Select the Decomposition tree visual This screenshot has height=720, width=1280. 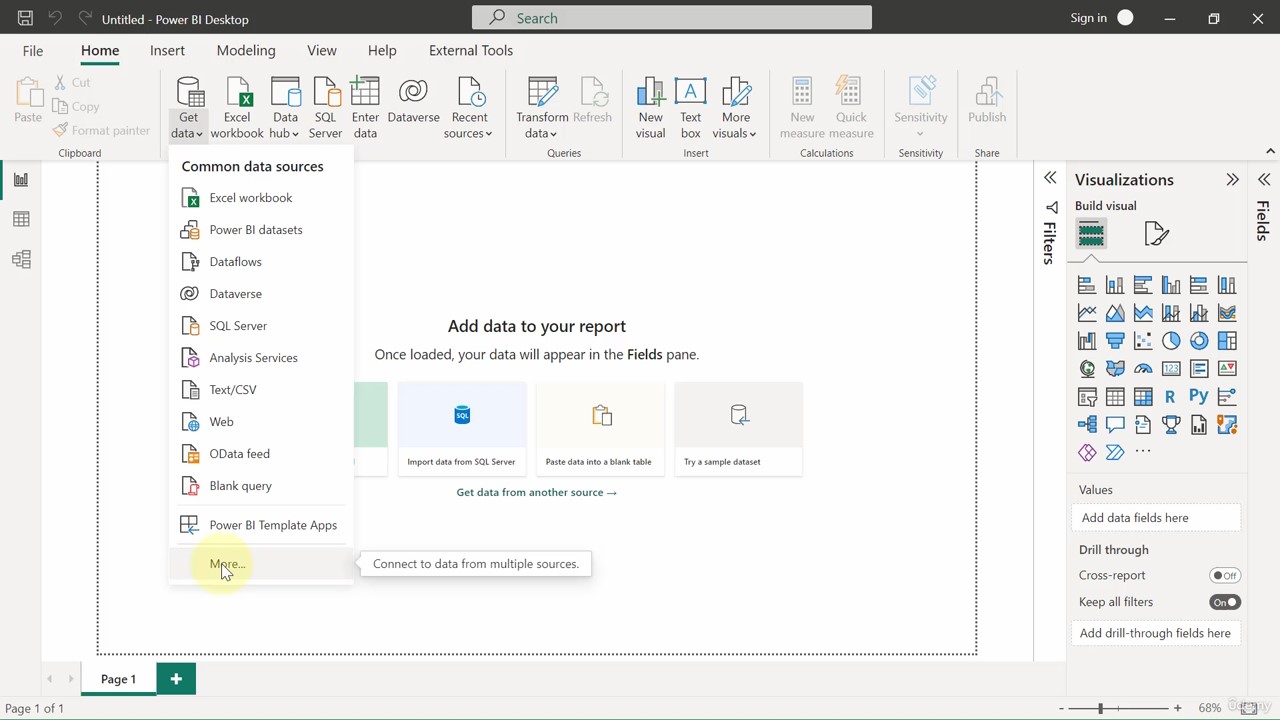click(1087, 425)
